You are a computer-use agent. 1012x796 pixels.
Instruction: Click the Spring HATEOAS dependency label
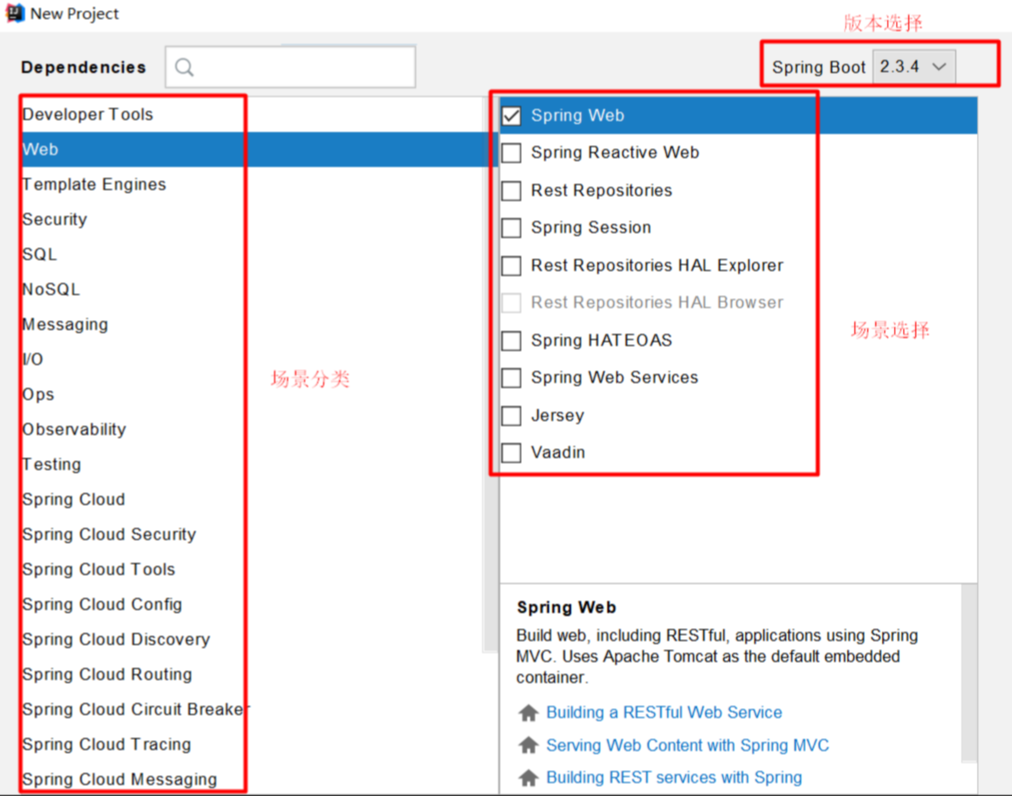pos(602,340)
